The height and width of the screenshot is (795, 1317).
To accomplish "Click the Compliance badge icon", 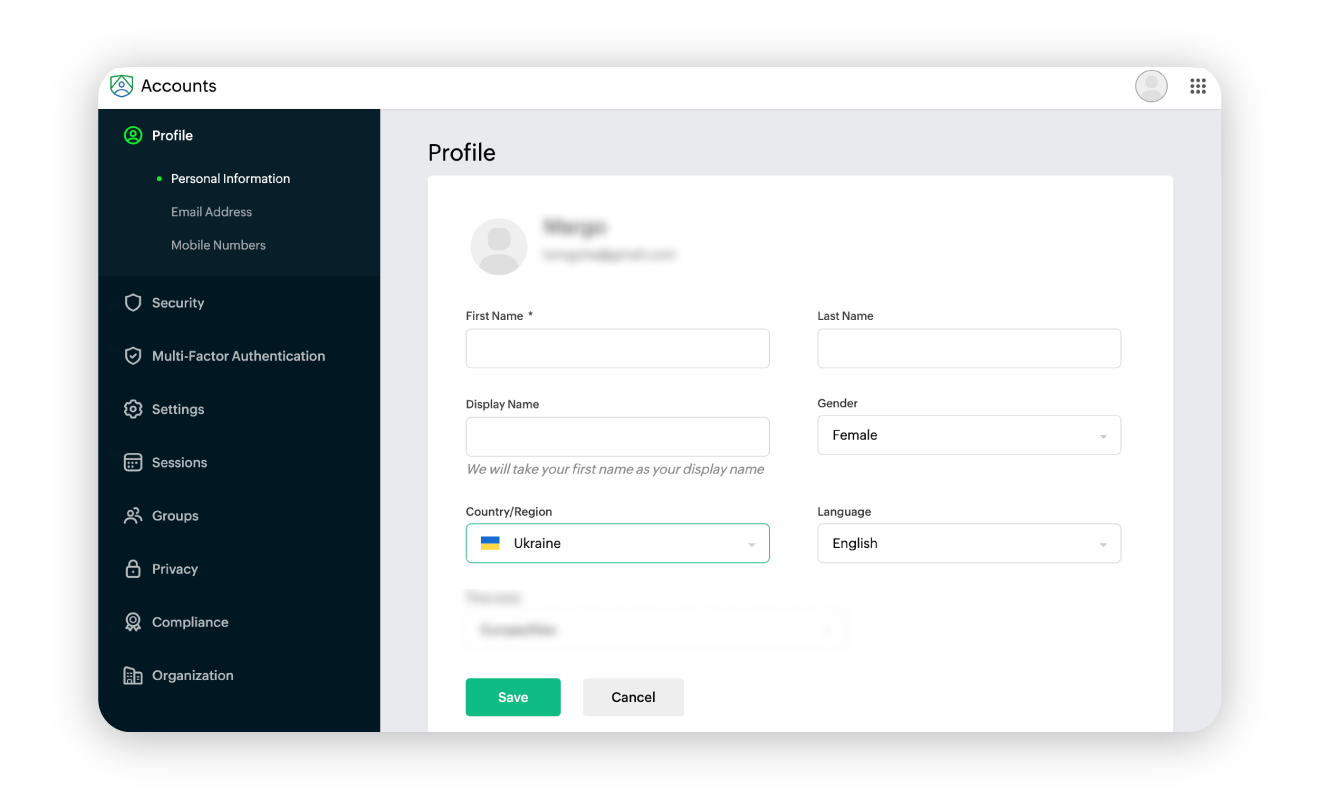I will [133, 621].
